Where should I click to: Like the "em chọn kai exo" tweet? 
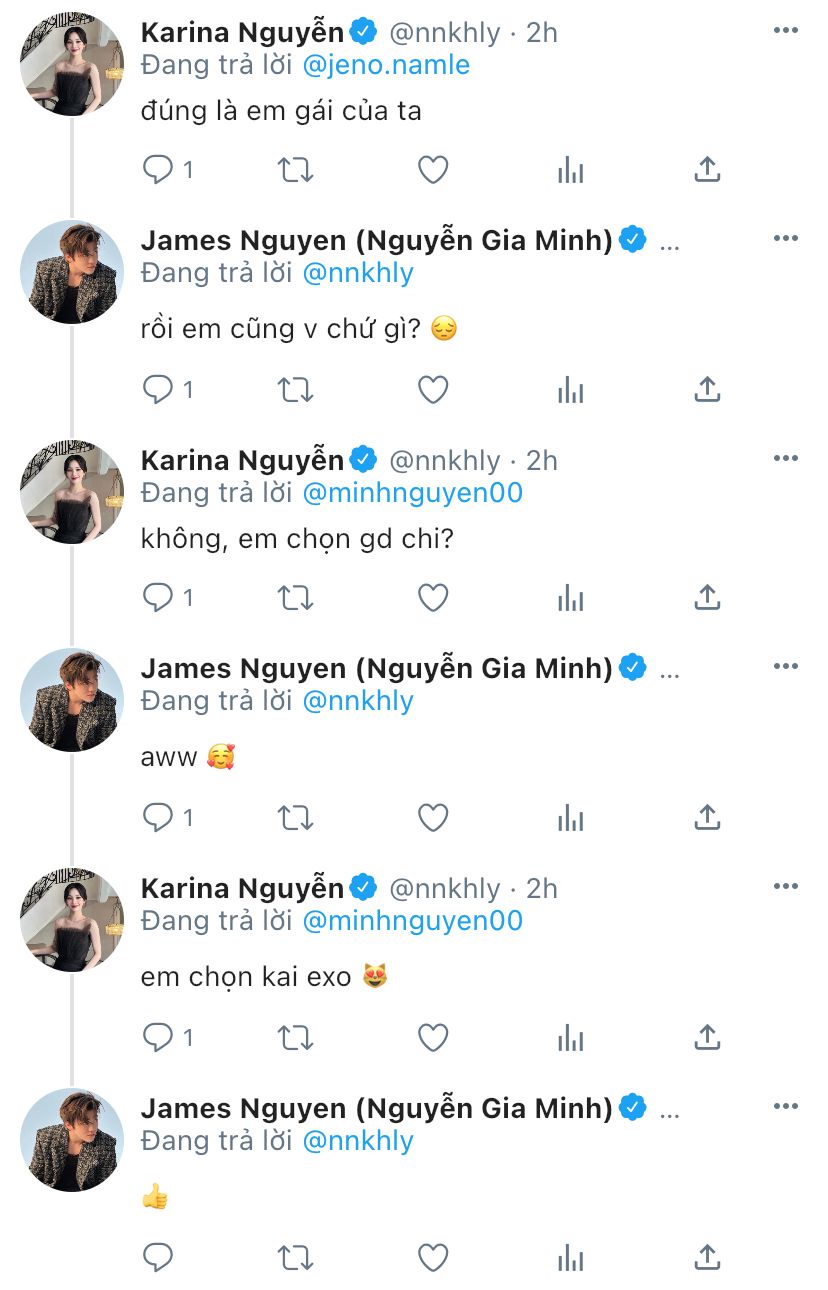[432, 1038]
